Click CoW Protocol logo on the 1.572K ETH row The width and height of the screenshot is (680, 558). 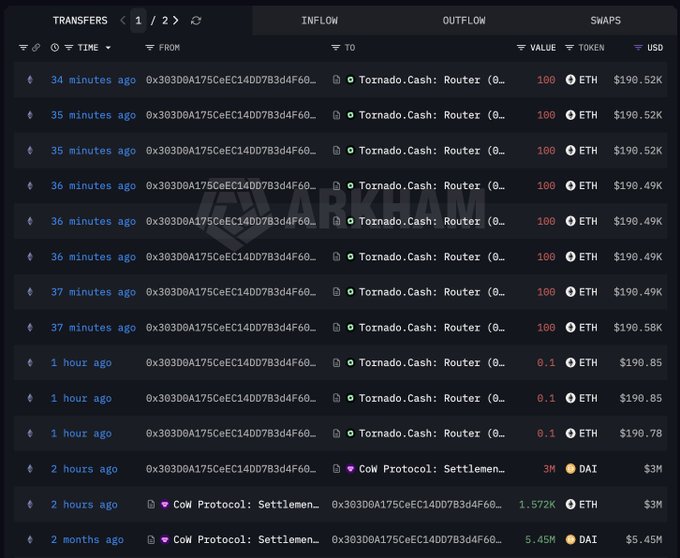(x=165, y=504)
